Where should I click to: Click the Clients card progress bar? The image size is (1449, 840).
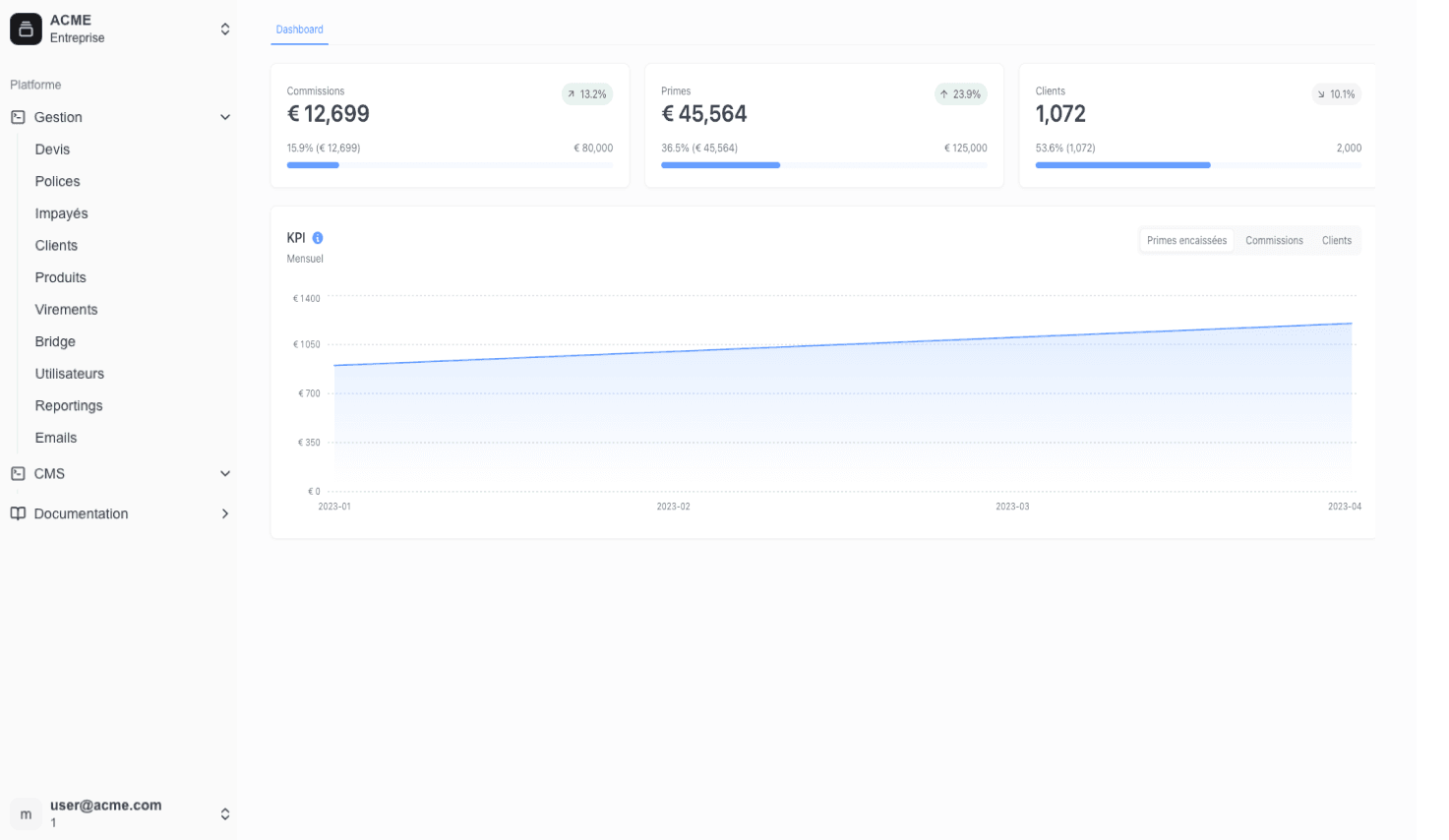coord(1198,165)
